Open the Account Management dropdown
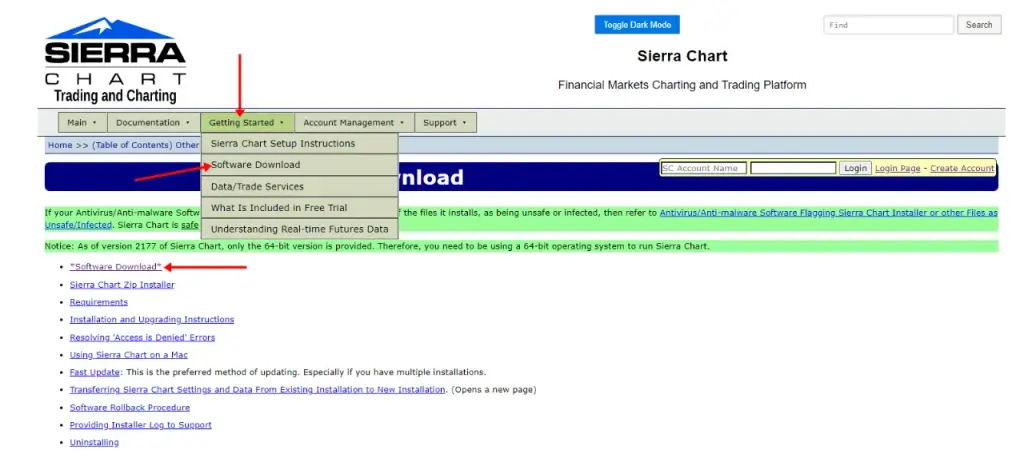The width and height of the screenshot is (1024, 470). coord(354,123)
